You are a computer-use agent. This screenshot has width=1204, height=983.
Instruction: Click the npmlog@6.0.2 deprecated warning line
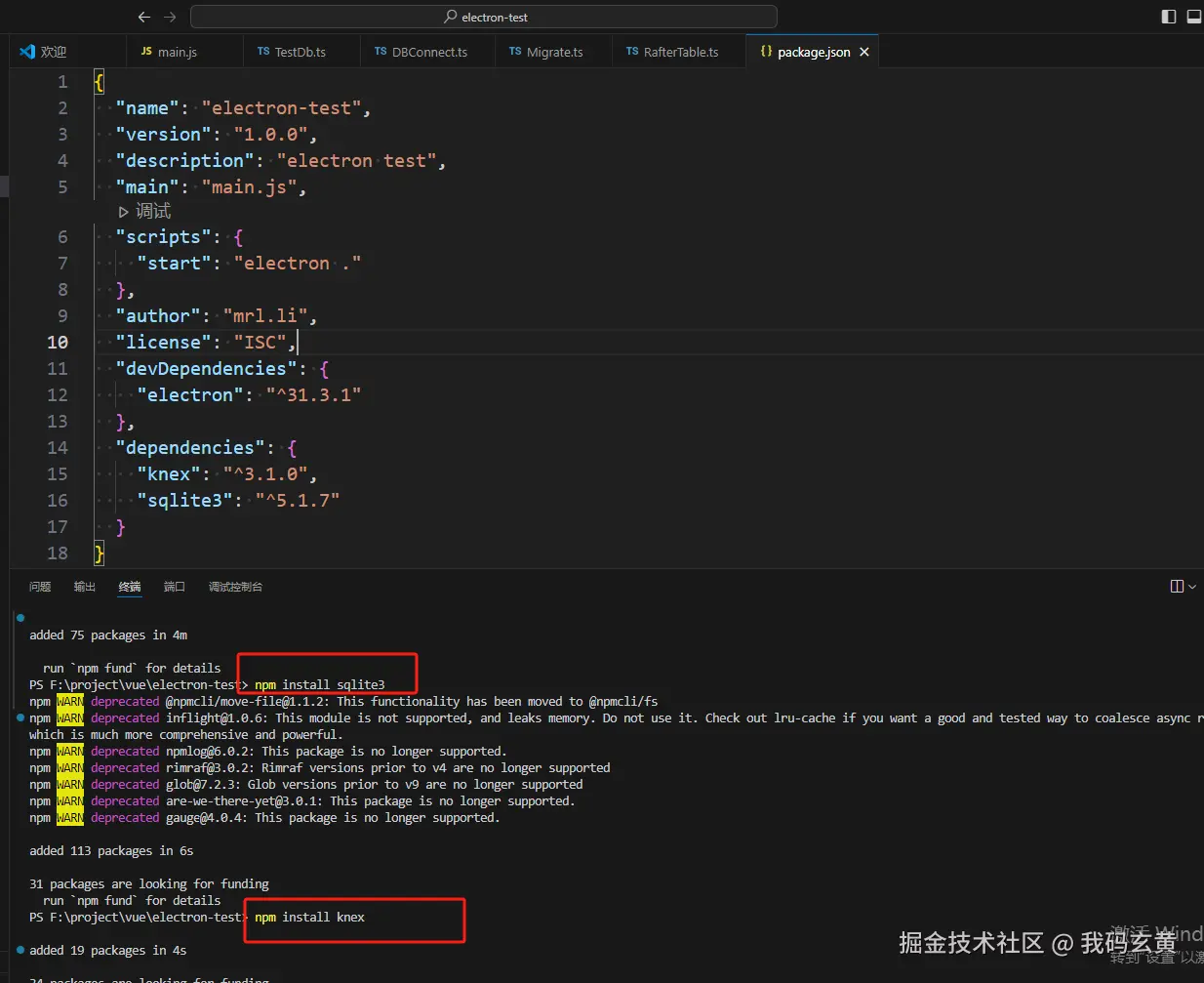pyautogui.click(x=268, y=752)
